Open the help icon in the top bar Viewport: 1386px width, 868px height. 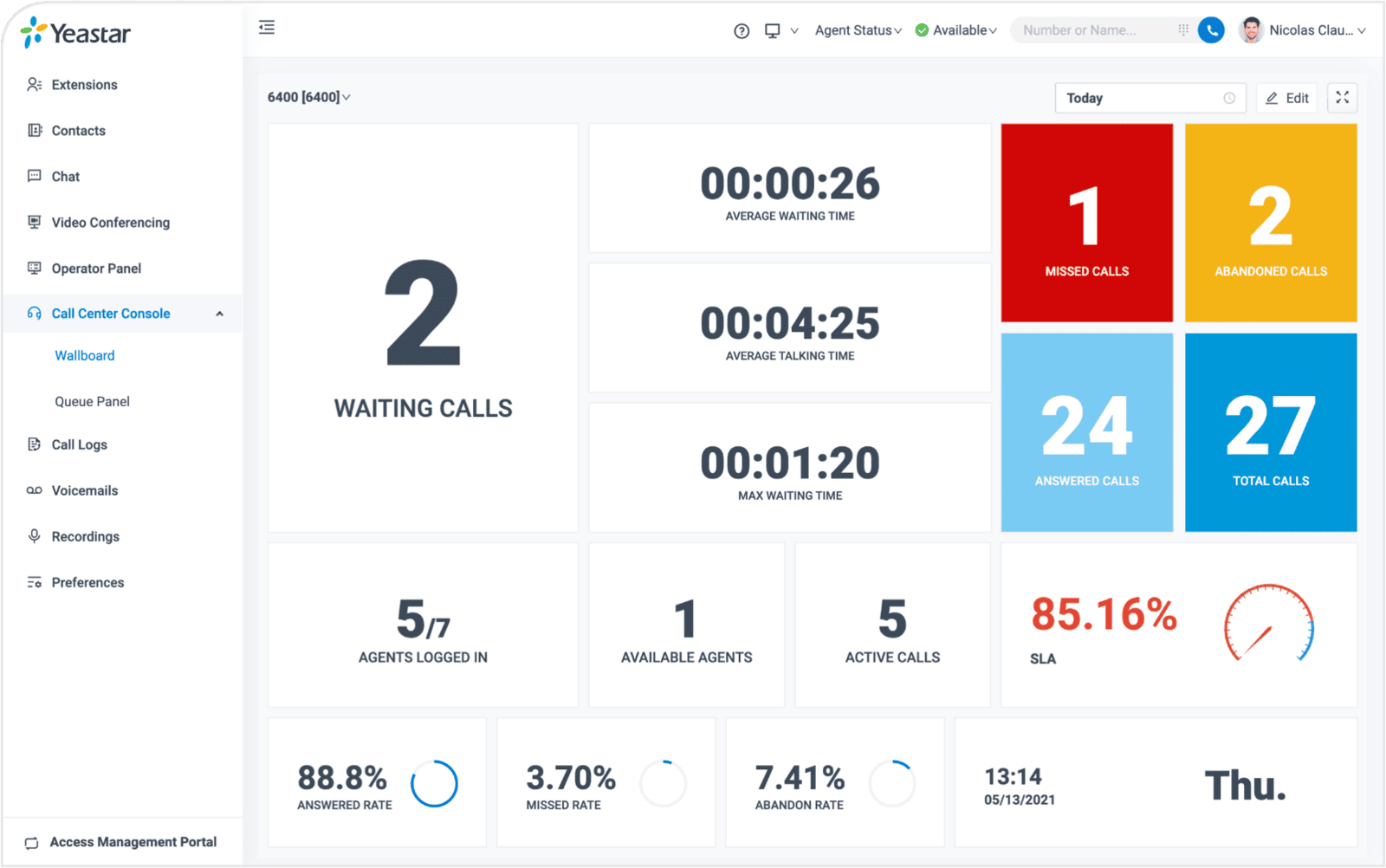pos(742,29)
